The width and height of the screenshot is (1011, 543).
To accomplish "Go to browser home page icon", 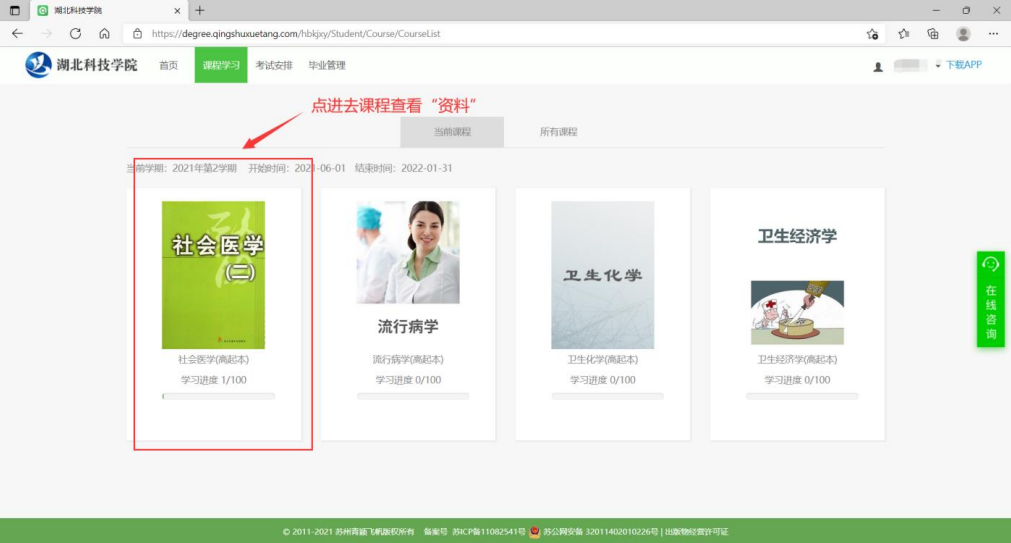I will 104,34.
